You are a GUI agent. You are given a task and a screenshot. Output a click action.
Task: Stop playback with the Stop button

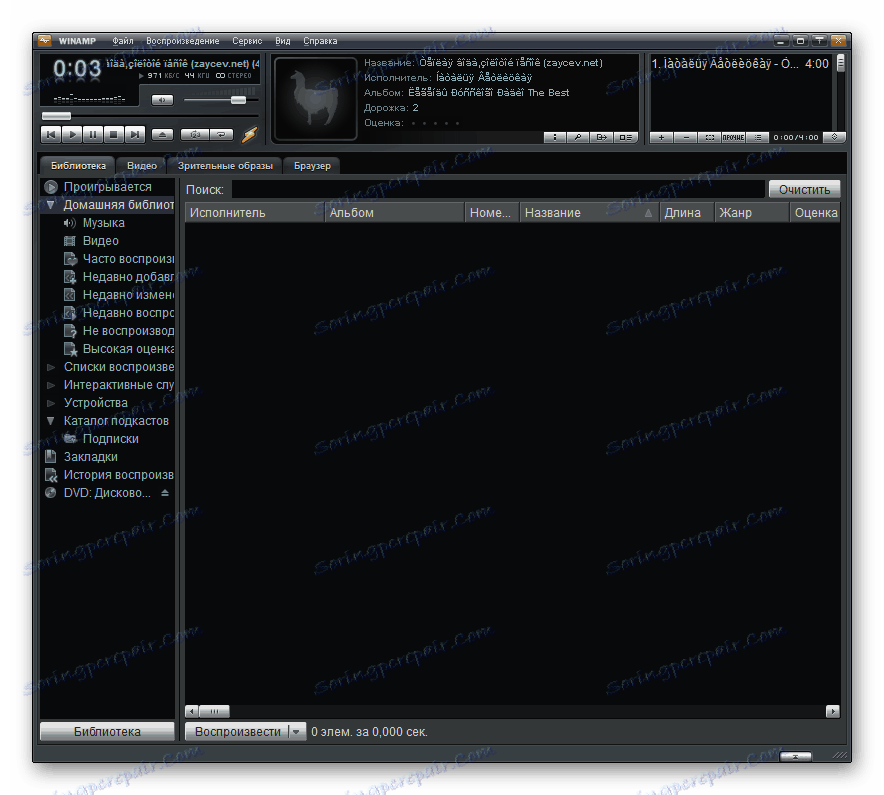(x=114, y=135)
